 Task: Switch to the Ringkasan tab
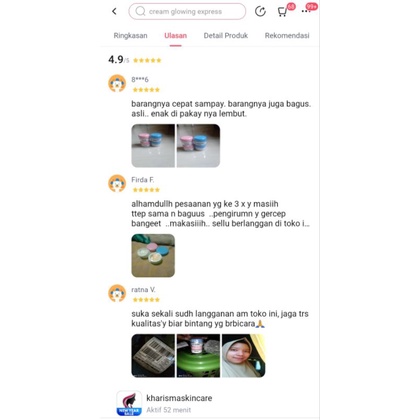click(130, 36)
